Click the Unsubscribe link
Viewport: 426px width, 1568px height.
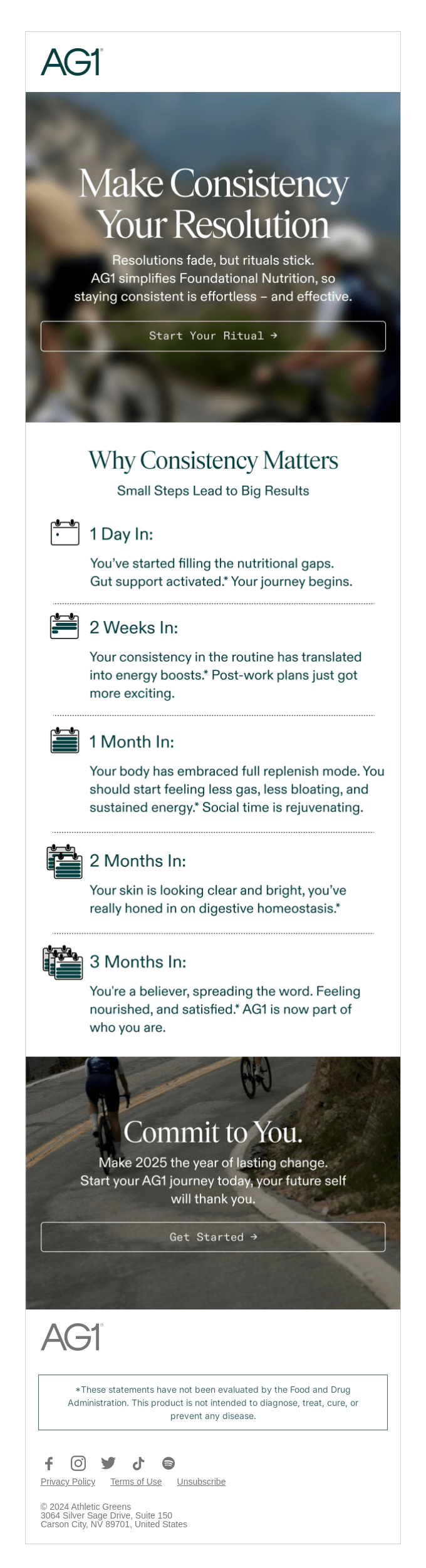[x=201, y=1481]
